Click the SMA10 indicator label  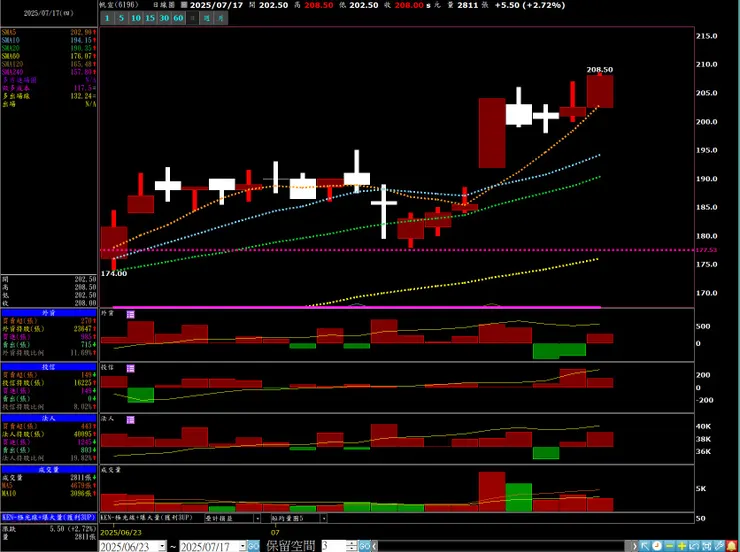pyautogui.click(x=10, y=40)
